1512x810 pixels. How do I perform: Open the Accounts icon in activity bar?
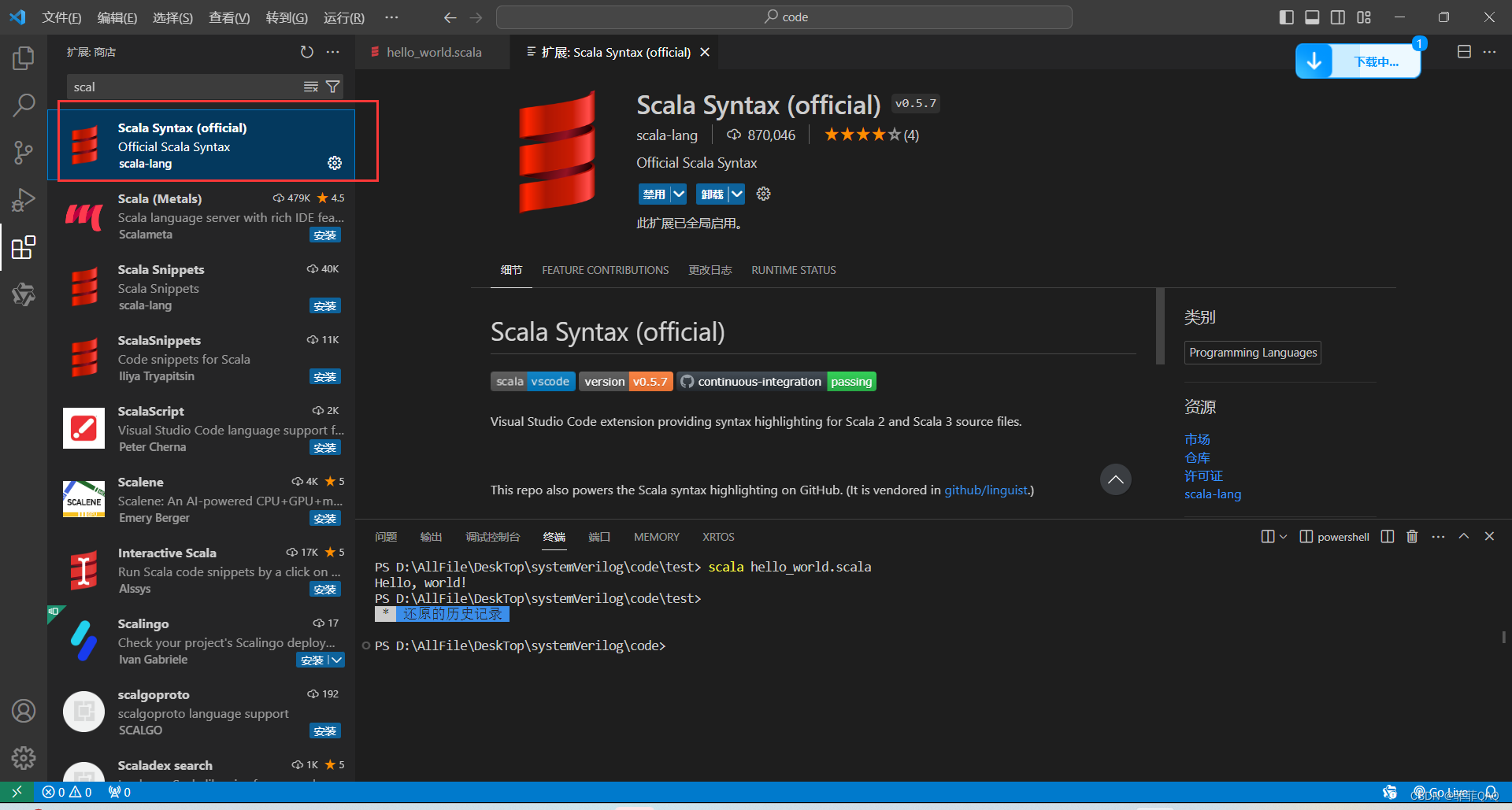(24, 711)
